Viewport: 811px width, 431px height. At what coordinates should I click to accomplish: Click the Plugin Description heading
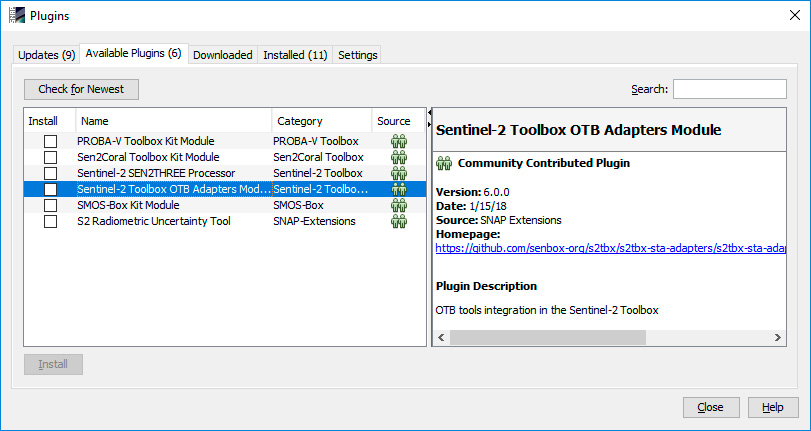[x=486, y=286]
